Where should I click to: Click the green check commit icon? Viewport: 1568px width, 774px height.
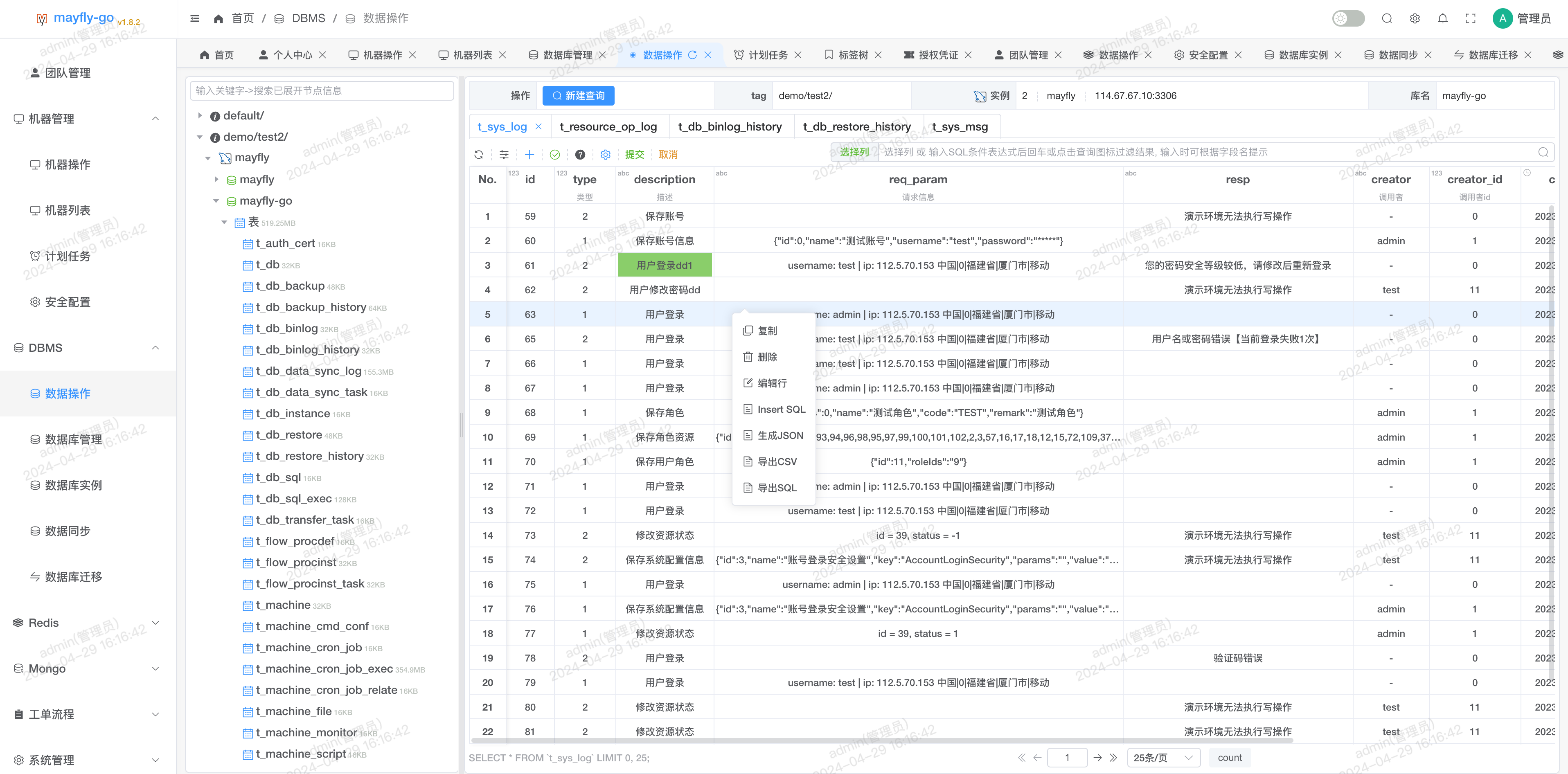(x=554, y=155)
